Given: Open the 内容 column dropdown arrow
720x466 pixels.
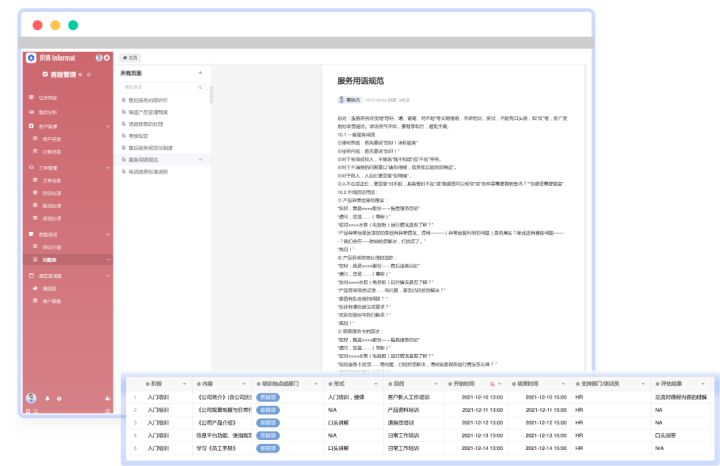Looking at the screenshot, I should (x=244, y=384).
